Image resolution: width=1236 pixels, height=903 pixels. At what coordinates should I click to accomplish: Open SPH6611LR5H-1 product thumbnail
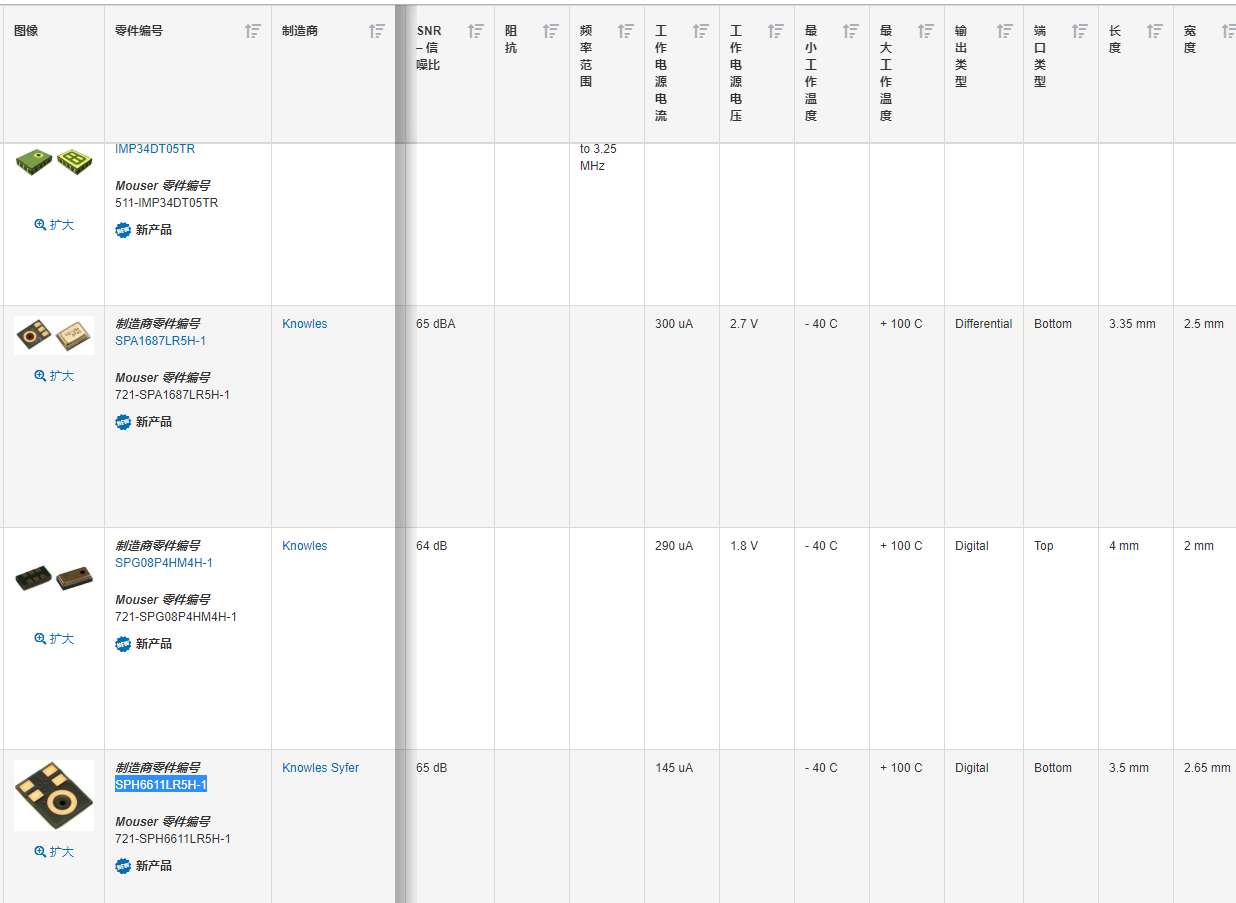pos(54,795)
